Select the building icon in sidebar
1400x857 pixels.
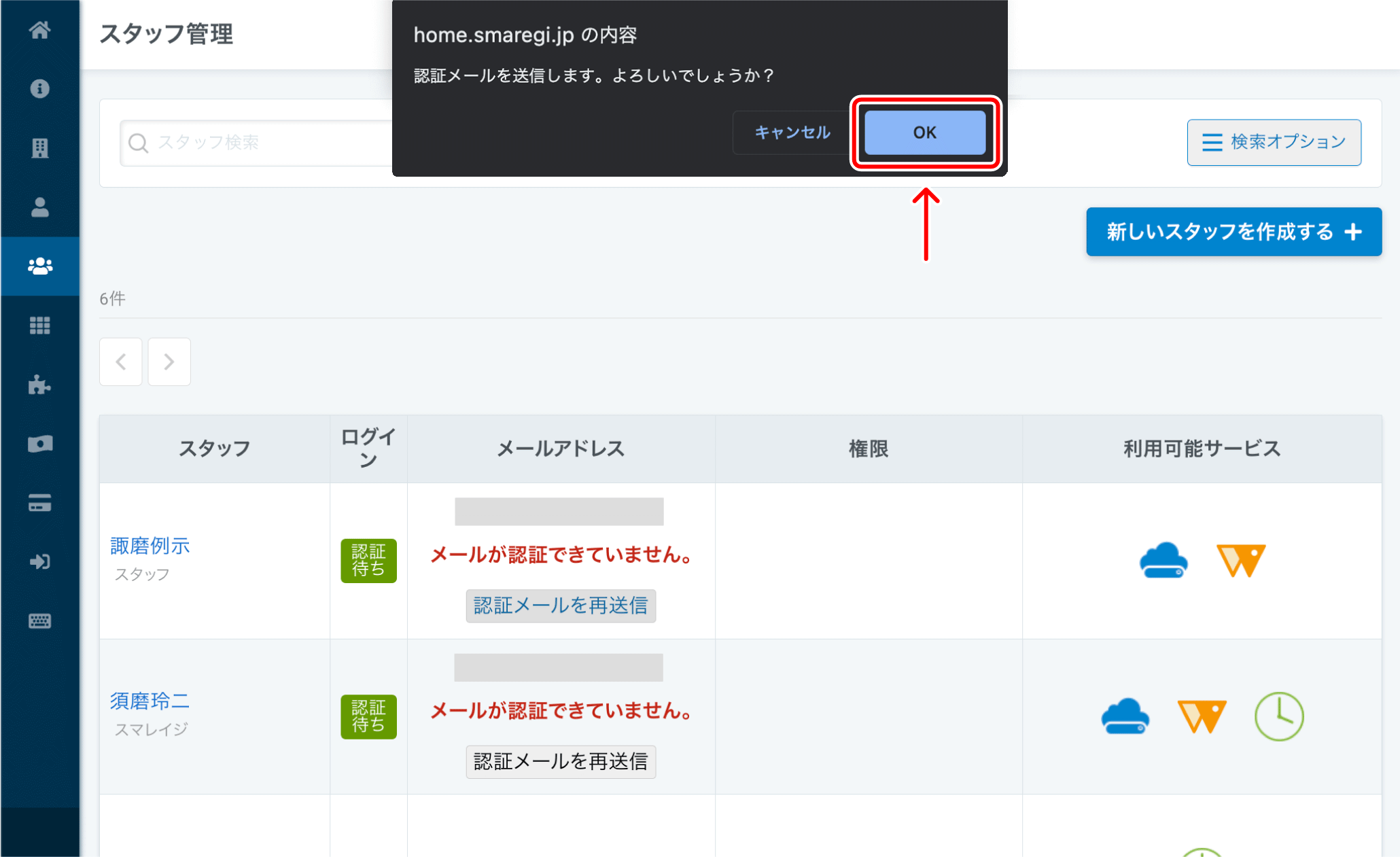point(39,148)
